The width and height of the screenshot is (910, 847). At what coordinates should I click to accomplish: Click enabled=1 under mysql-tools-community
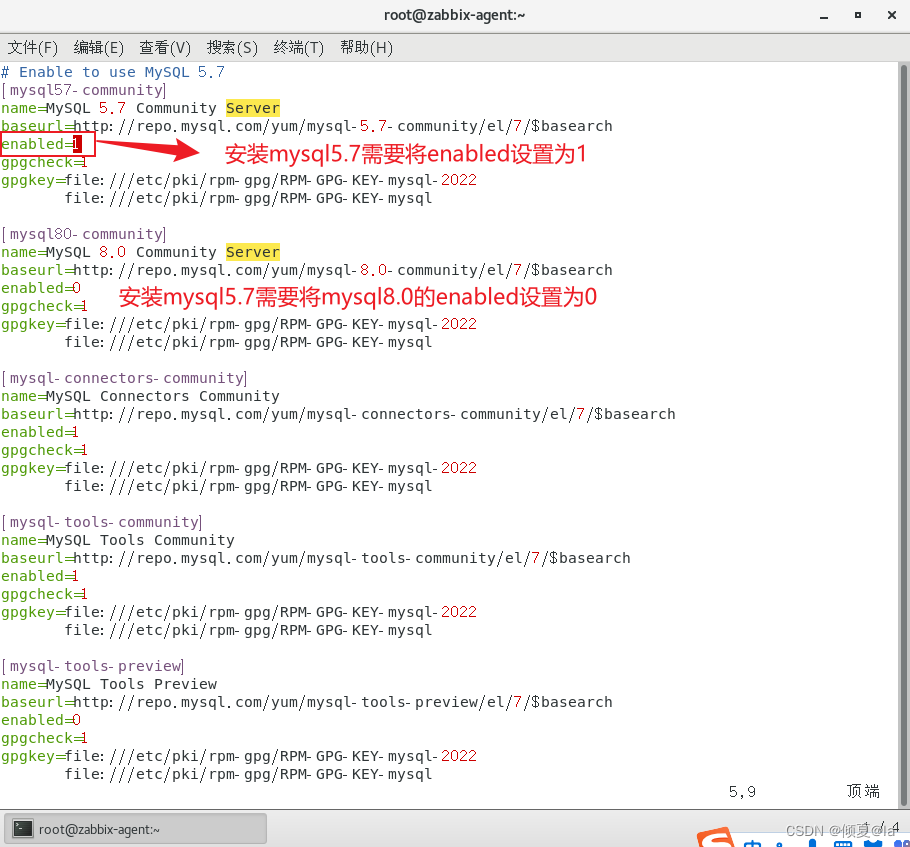pyautogui.click(x=40, y=576)
